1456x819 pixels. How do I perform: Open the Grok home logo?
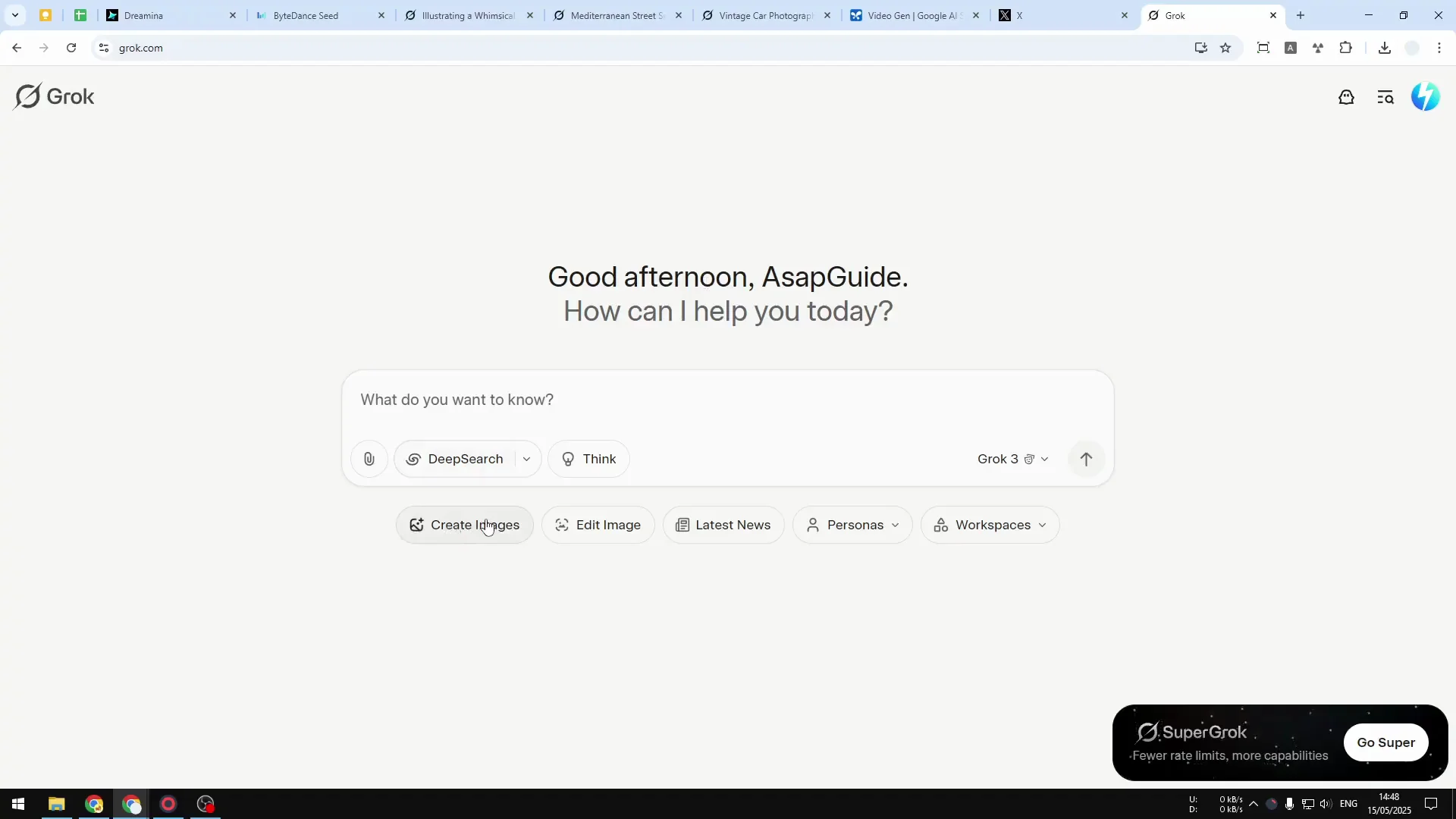[53, 96]
